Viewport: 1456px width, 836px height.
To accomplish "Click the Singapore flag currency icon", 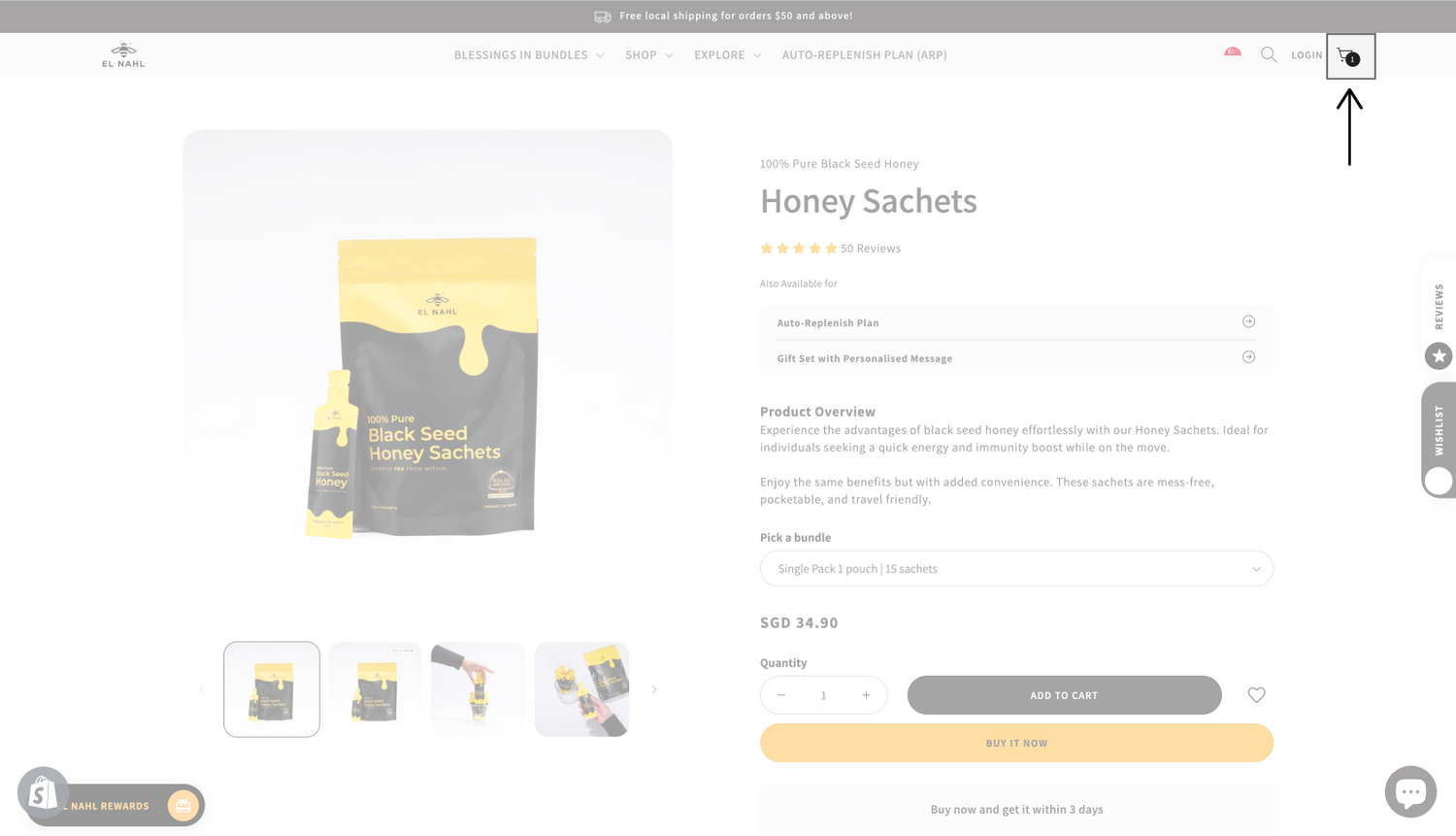I will point(1233,51).
